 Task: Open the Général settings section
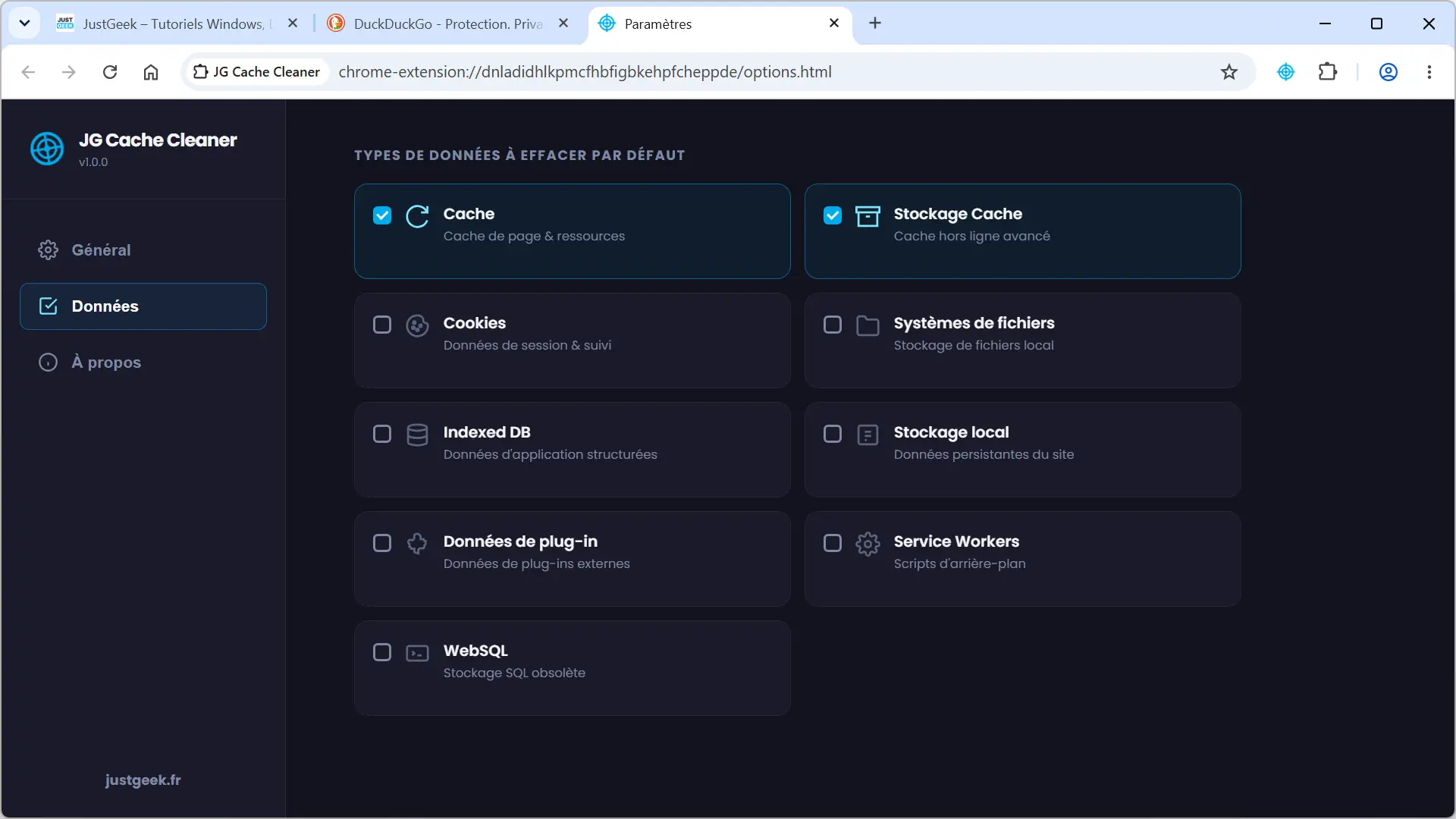143,250
